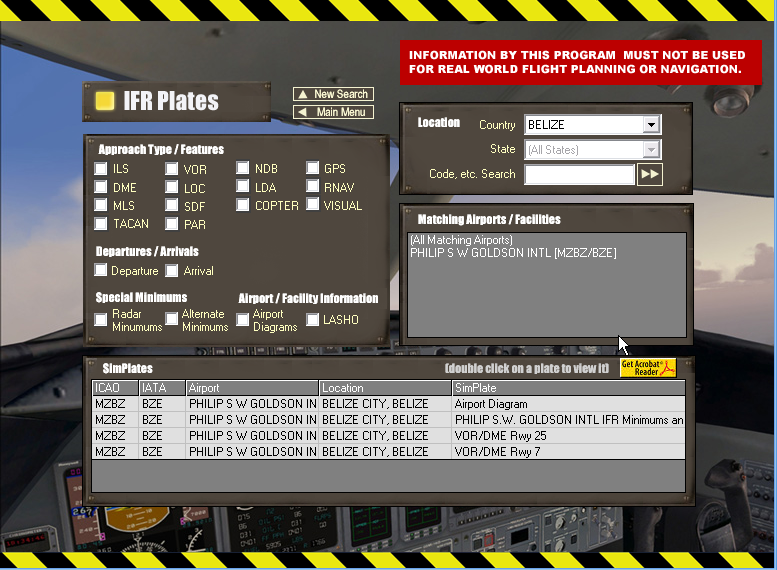Click the yellow IFR Plates square icon
Viewport: 777px width, 570px height.
click(x=104, y=101)
